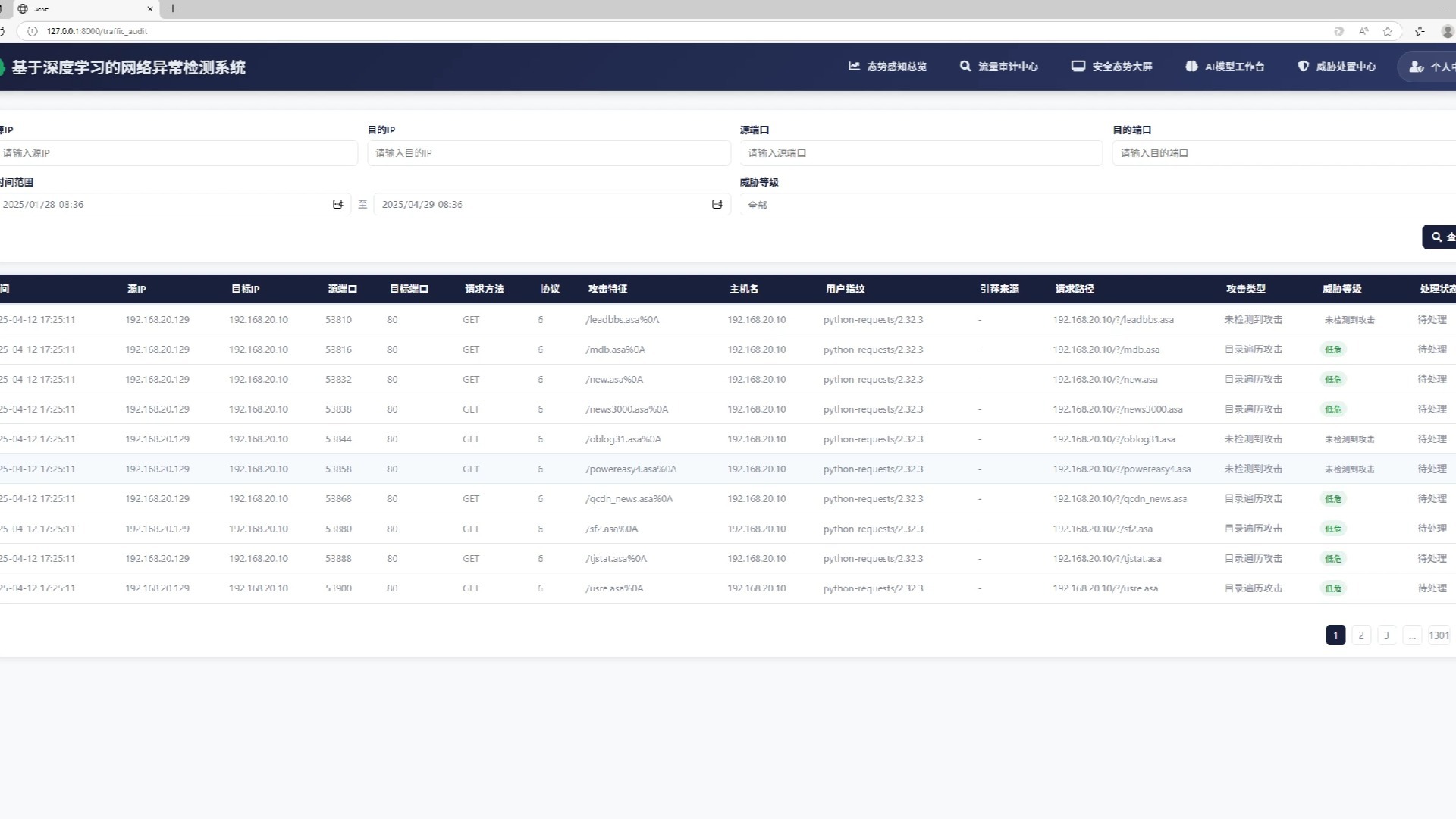Click the favorites star icon in address bar
Screen dimensions: 1456x819
[1388, 31]
